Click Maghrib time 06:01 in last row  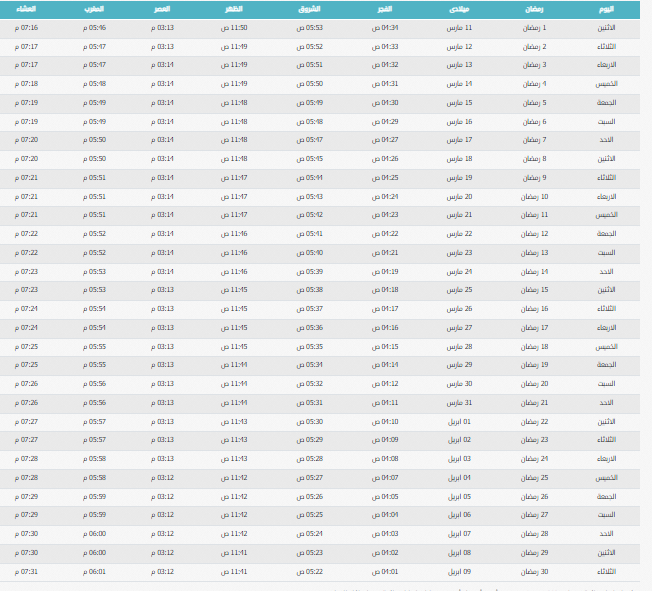point(96,571)
